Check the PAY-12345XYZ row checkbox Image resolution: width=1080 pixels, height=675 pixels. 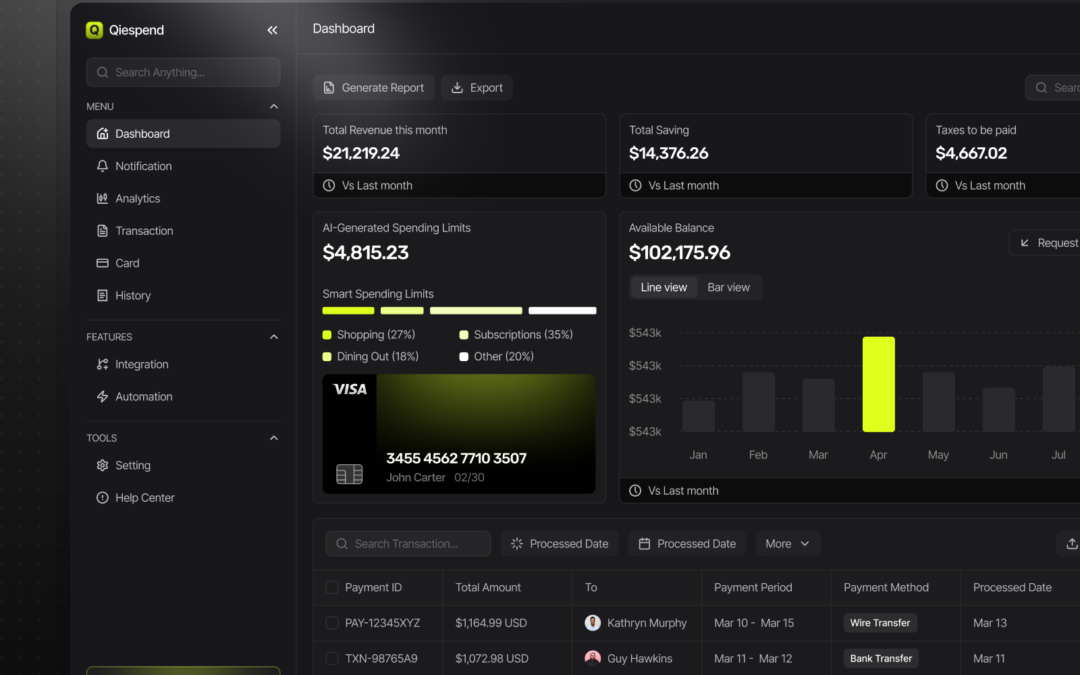coord(332,623)
